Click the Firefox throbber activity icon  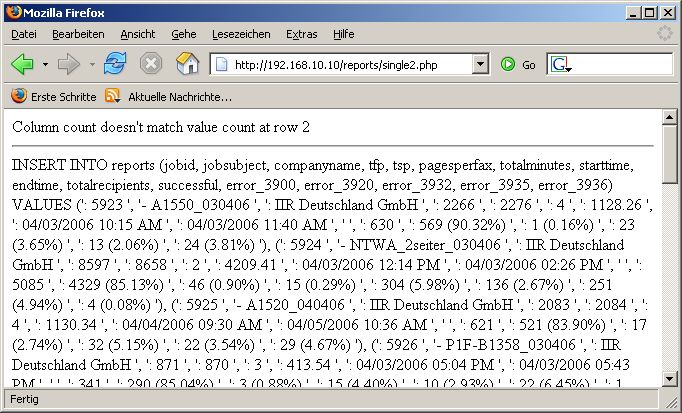click(664, 34)
